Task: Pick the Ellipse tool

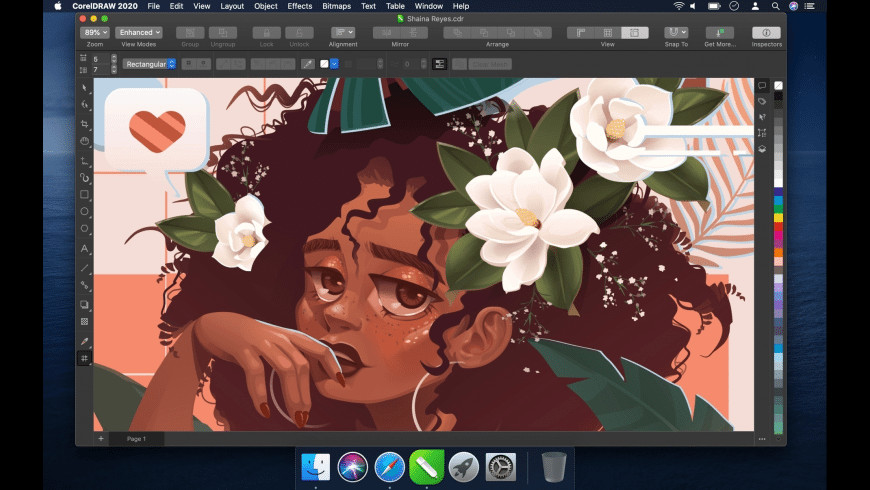Action: coord(84,211)
